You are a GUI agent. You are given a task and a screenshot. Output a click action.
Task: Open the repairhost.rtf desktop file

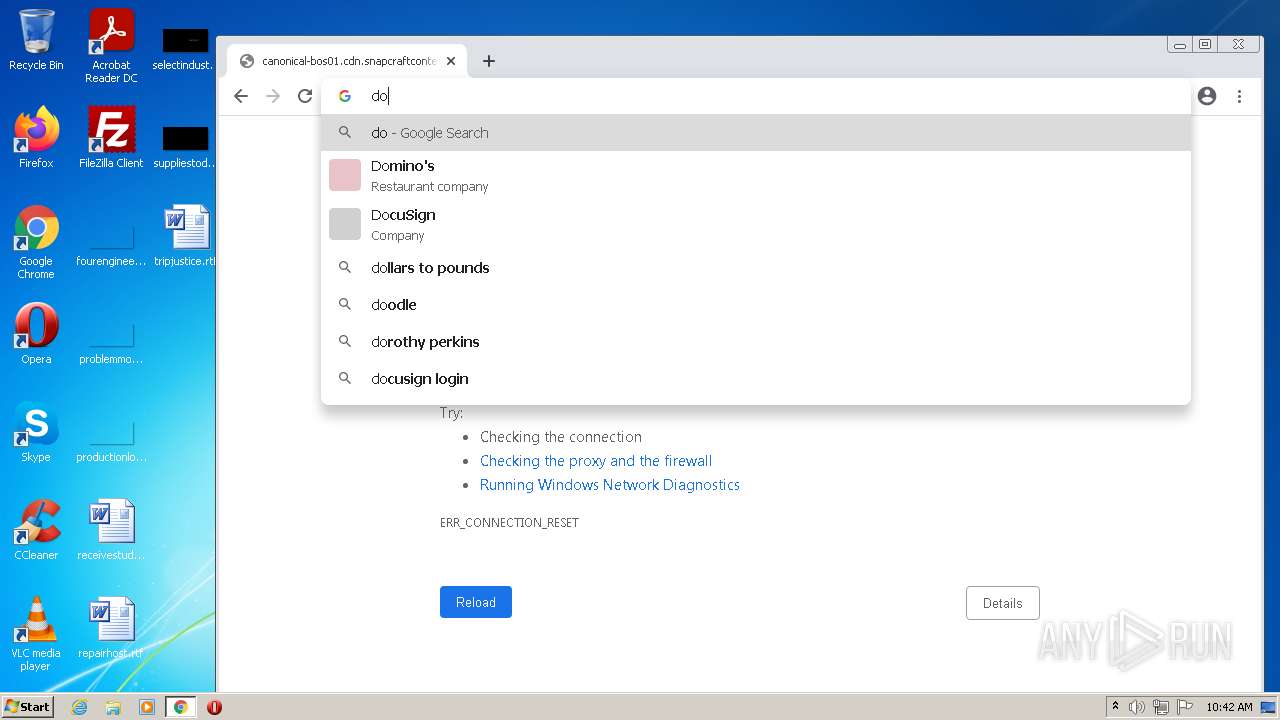(x=111, y=628)
